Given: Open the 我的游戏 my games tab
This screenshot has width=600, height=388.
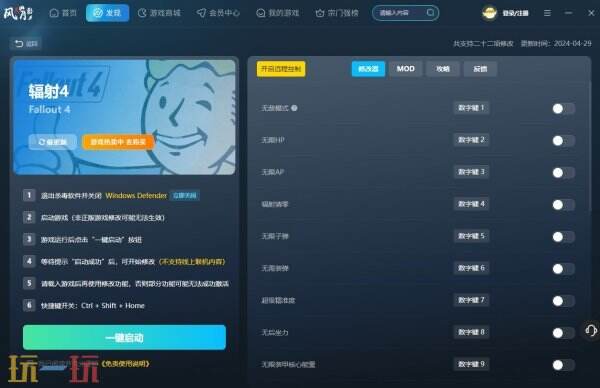Looking at the screenshot, I should (277, 13).
